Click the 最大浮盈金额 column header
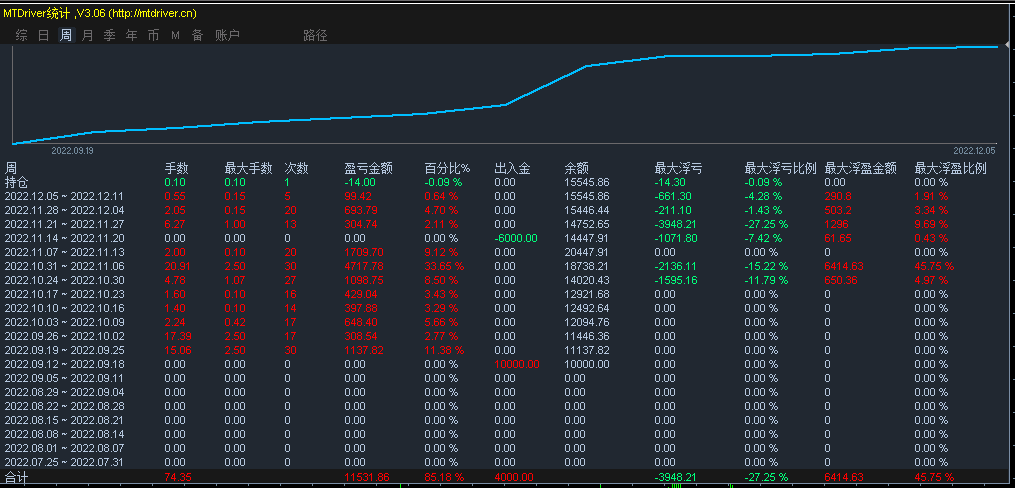 pyautogui.click(x=860, y=168)
